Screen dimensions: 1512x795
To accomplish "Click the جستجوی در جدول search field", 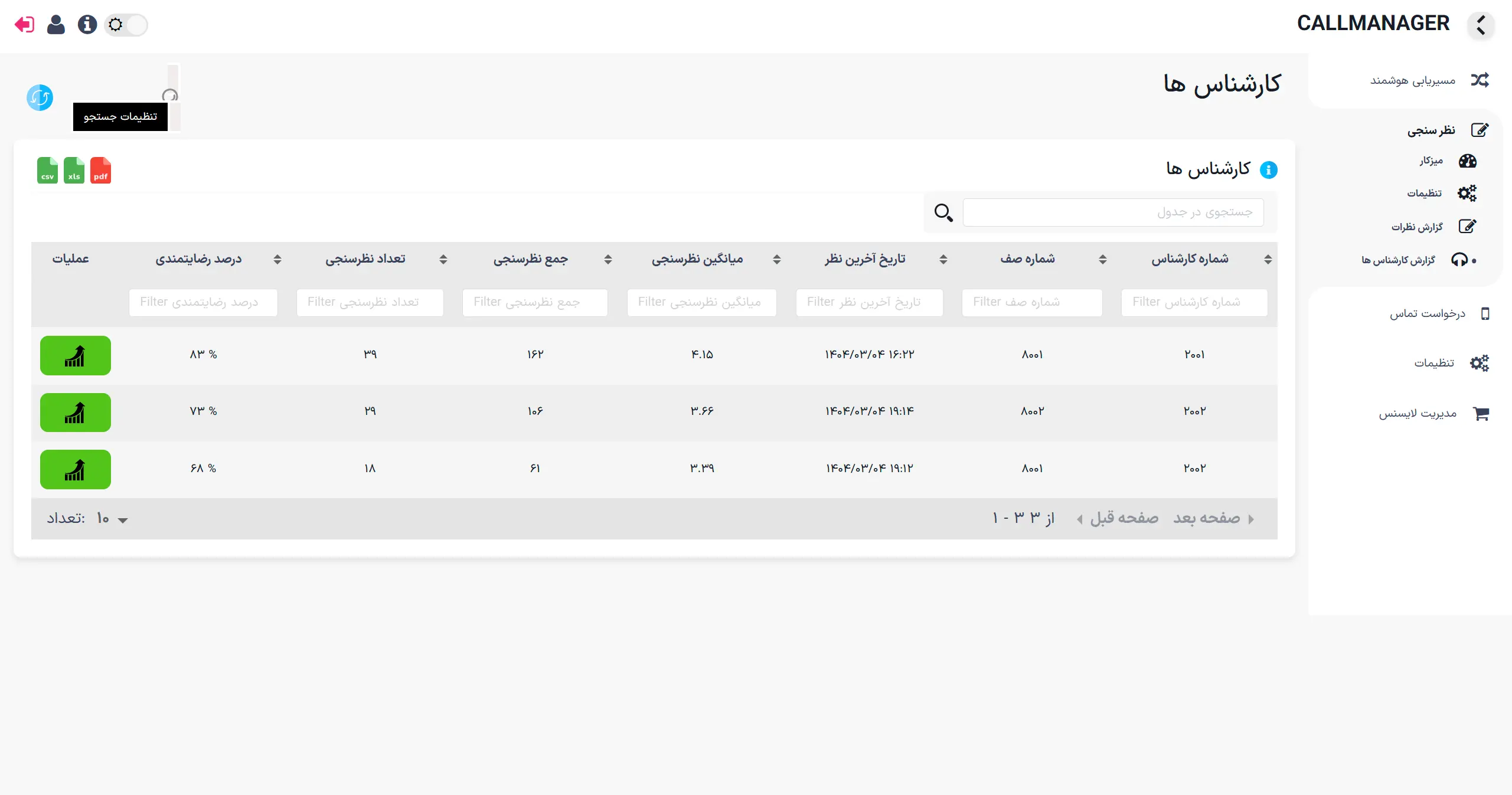I will (x=1113, y=212).
